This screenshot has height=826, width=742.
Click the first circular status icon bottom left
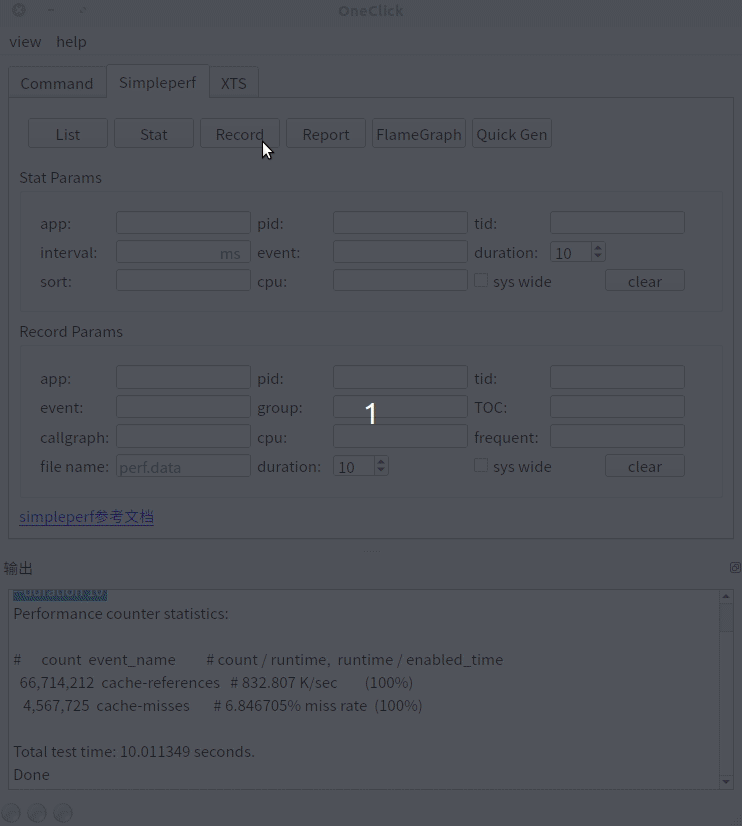pyautogui.click(x=11, y=812)
